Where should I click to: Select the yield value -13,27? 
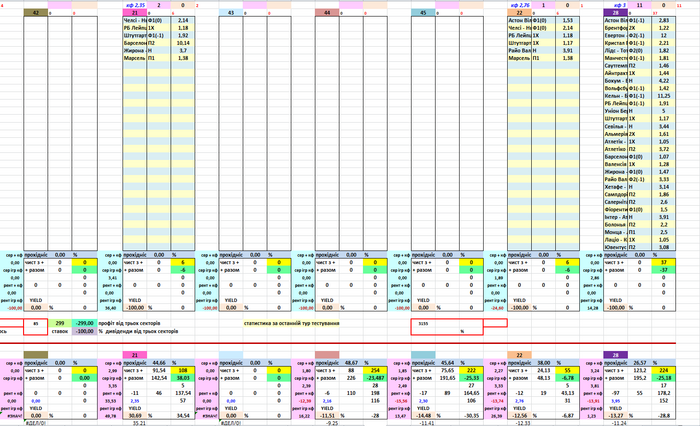pos(616,415)
